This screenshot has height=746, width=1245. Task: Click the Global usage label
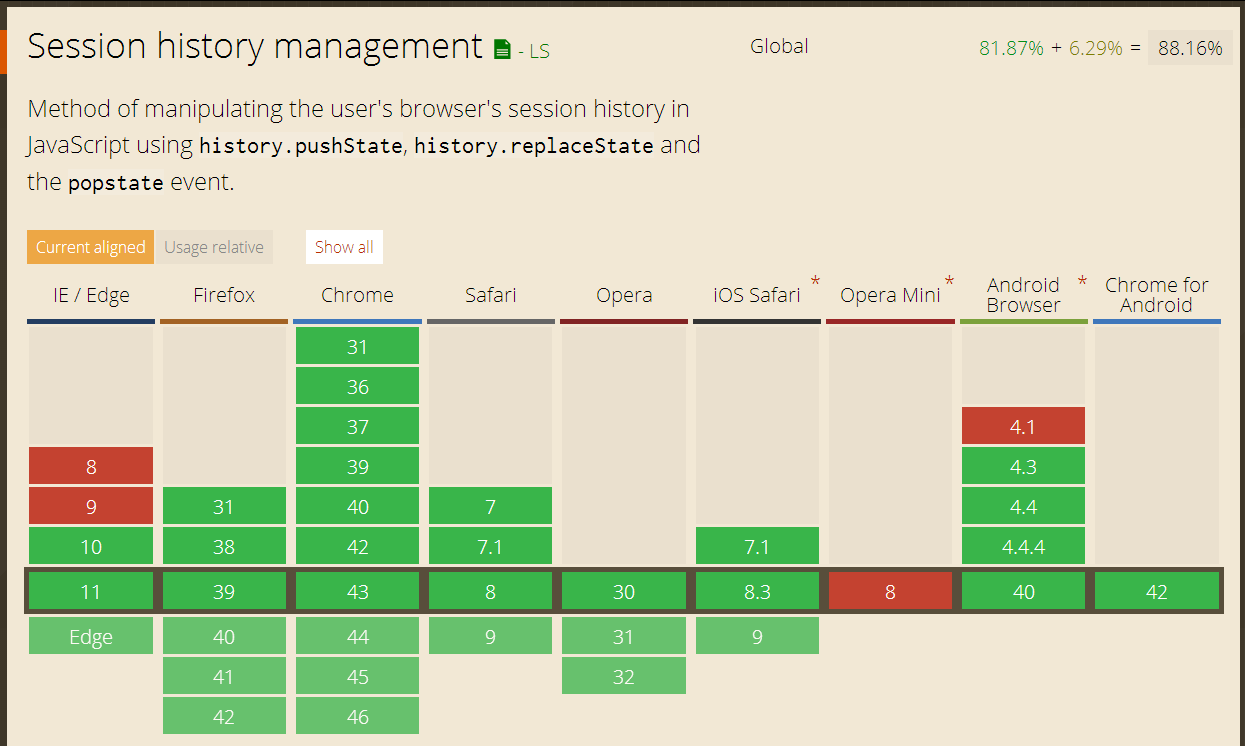click(x=779, y=46)
